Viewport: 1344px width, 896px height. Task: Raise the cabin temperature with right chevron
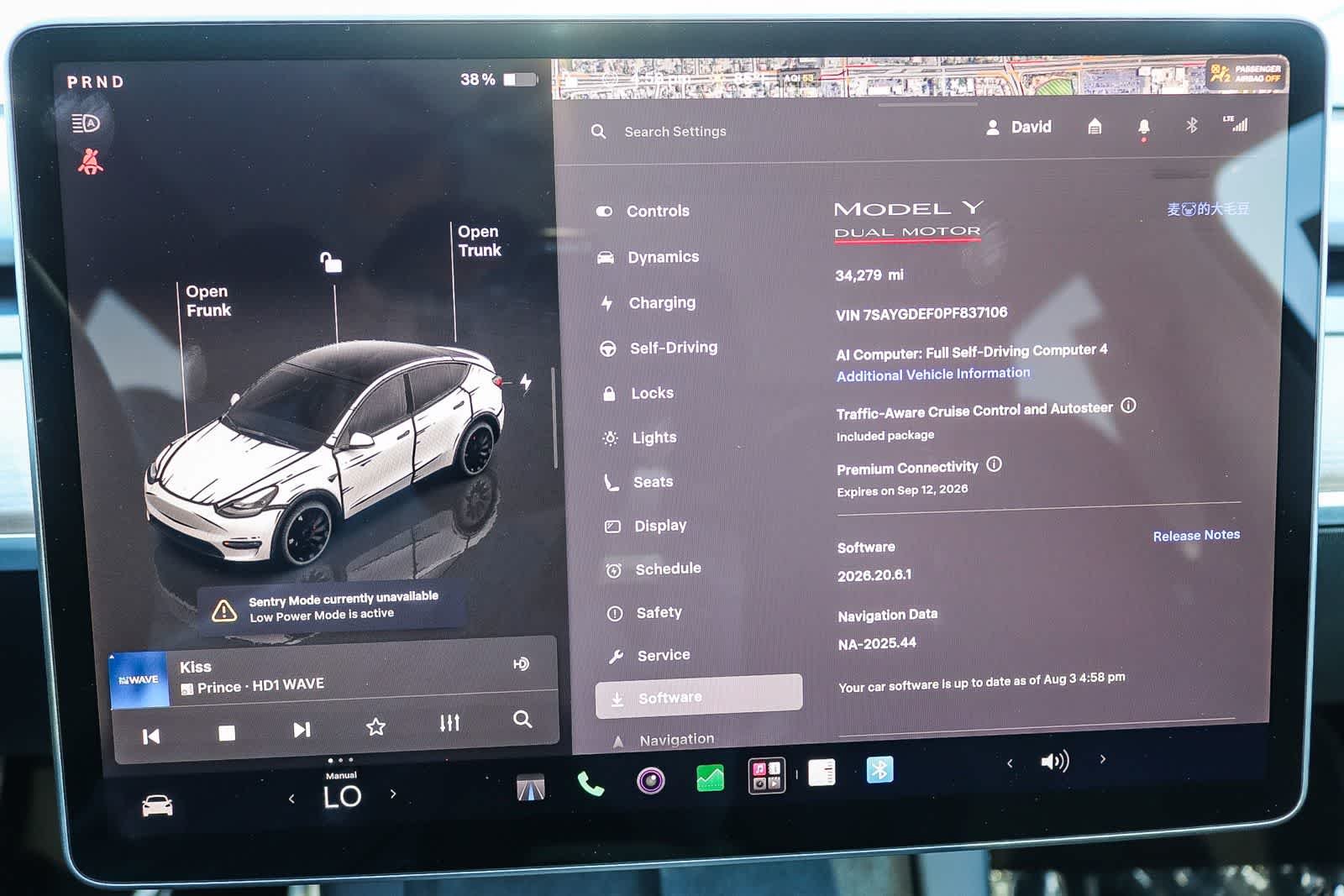click(393, 794)
